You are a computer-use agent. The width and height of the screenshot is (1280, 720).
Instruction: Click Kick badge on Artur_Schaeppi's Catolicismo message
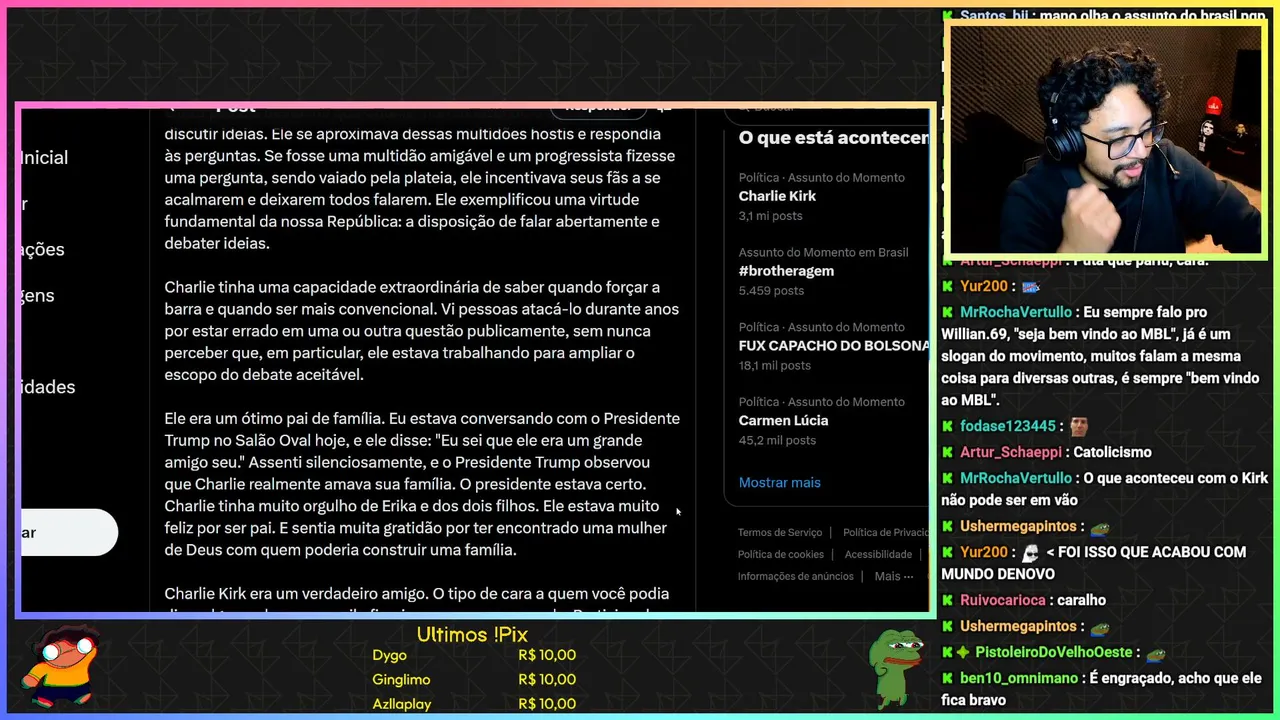point(948,452)
